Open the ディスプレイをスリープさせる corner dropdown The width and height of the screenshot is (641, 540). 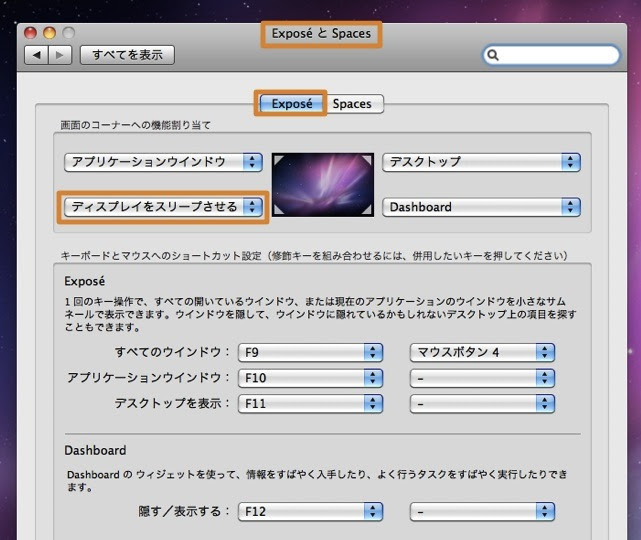click(x=163, y=207)
